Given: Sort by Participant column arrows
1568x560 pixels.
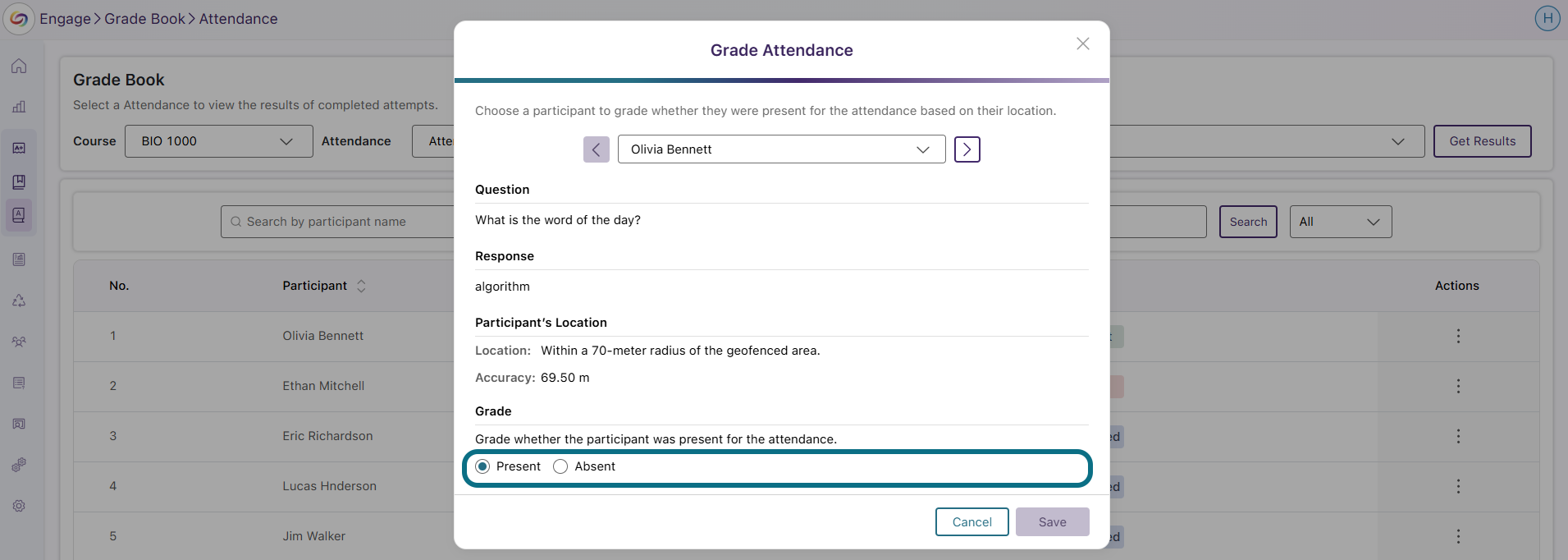Looking at the screenshot, I should coord(361,286).
